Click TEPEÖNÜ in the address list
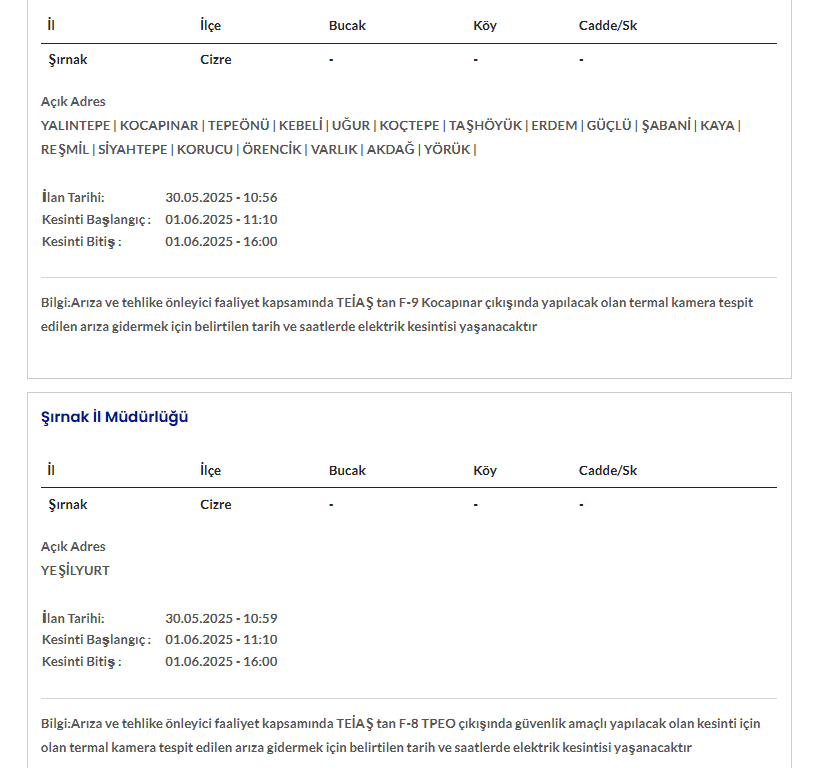The height and width of the screenshot is (768, 819). 238,126
